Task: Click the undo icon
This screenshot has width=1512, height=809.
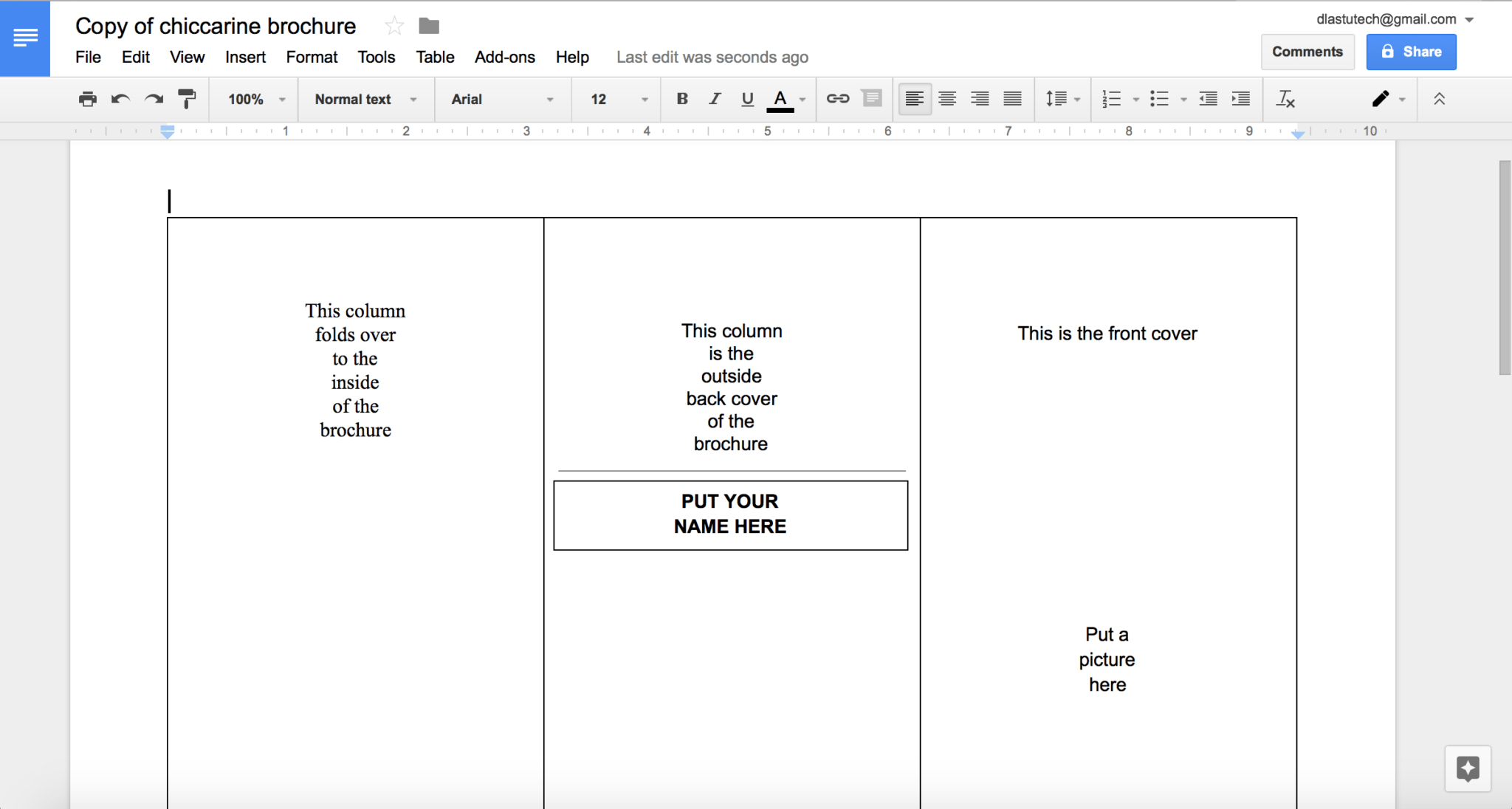Action: coord(120,99)
